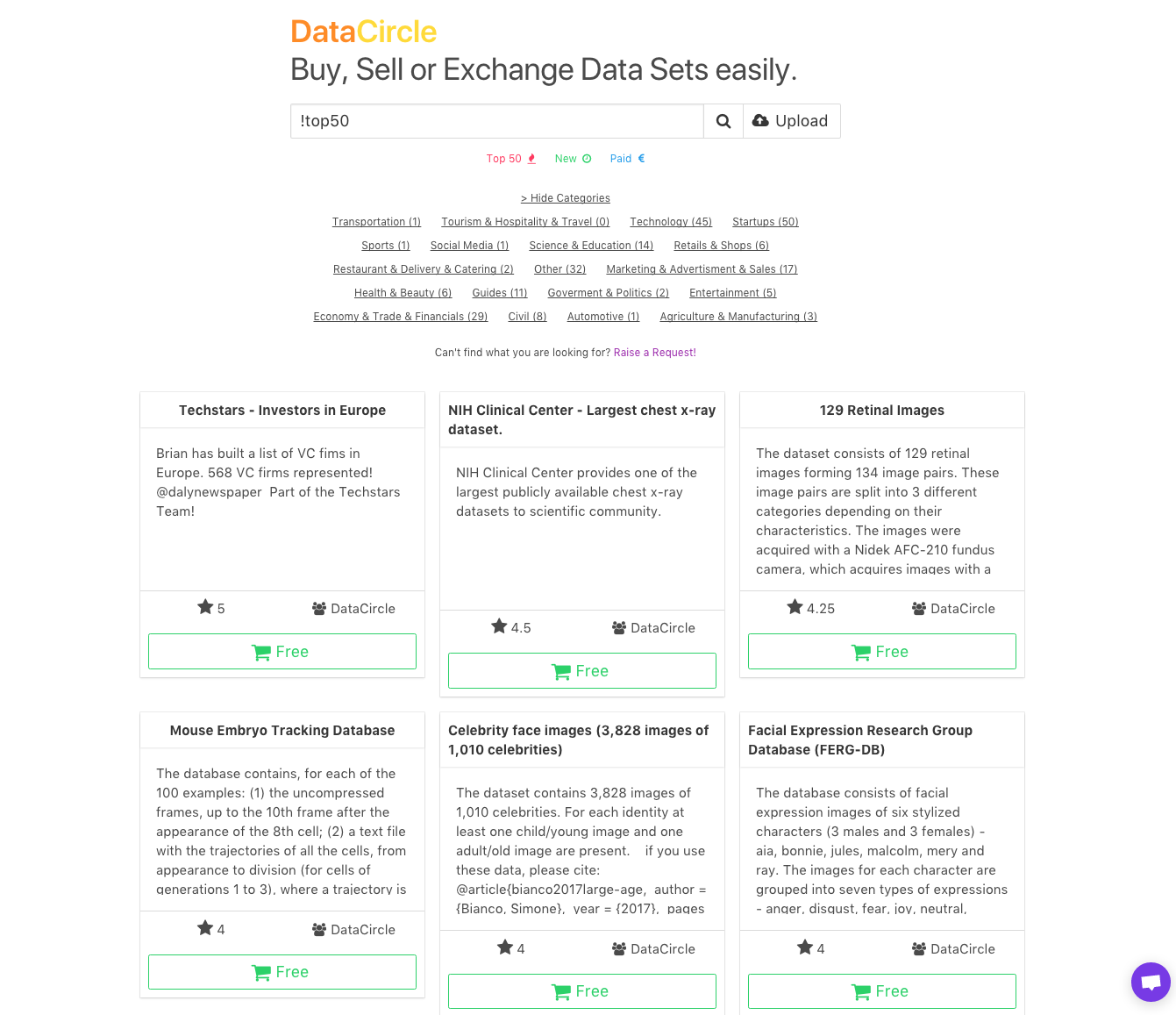
Task: Open the Science & Education (14) category
Action: 591,246
